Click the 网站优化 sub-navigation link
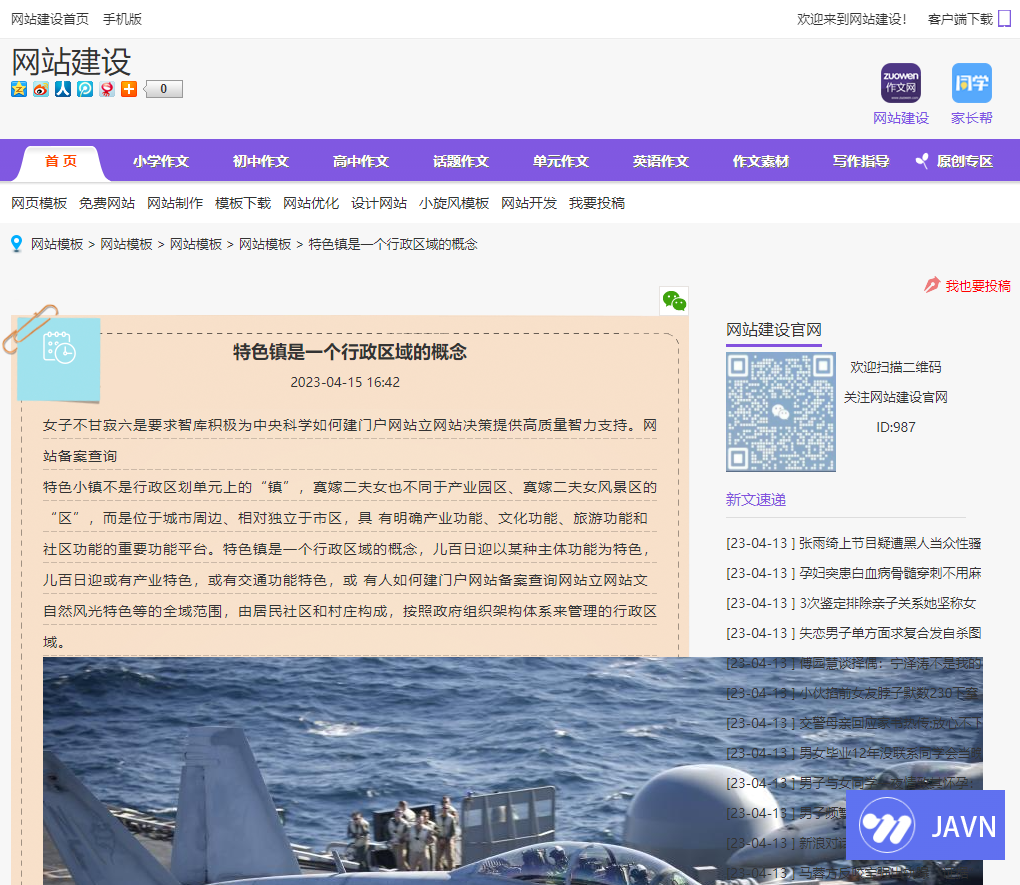This screenshot has height=885, width=1020. [311, 203]
